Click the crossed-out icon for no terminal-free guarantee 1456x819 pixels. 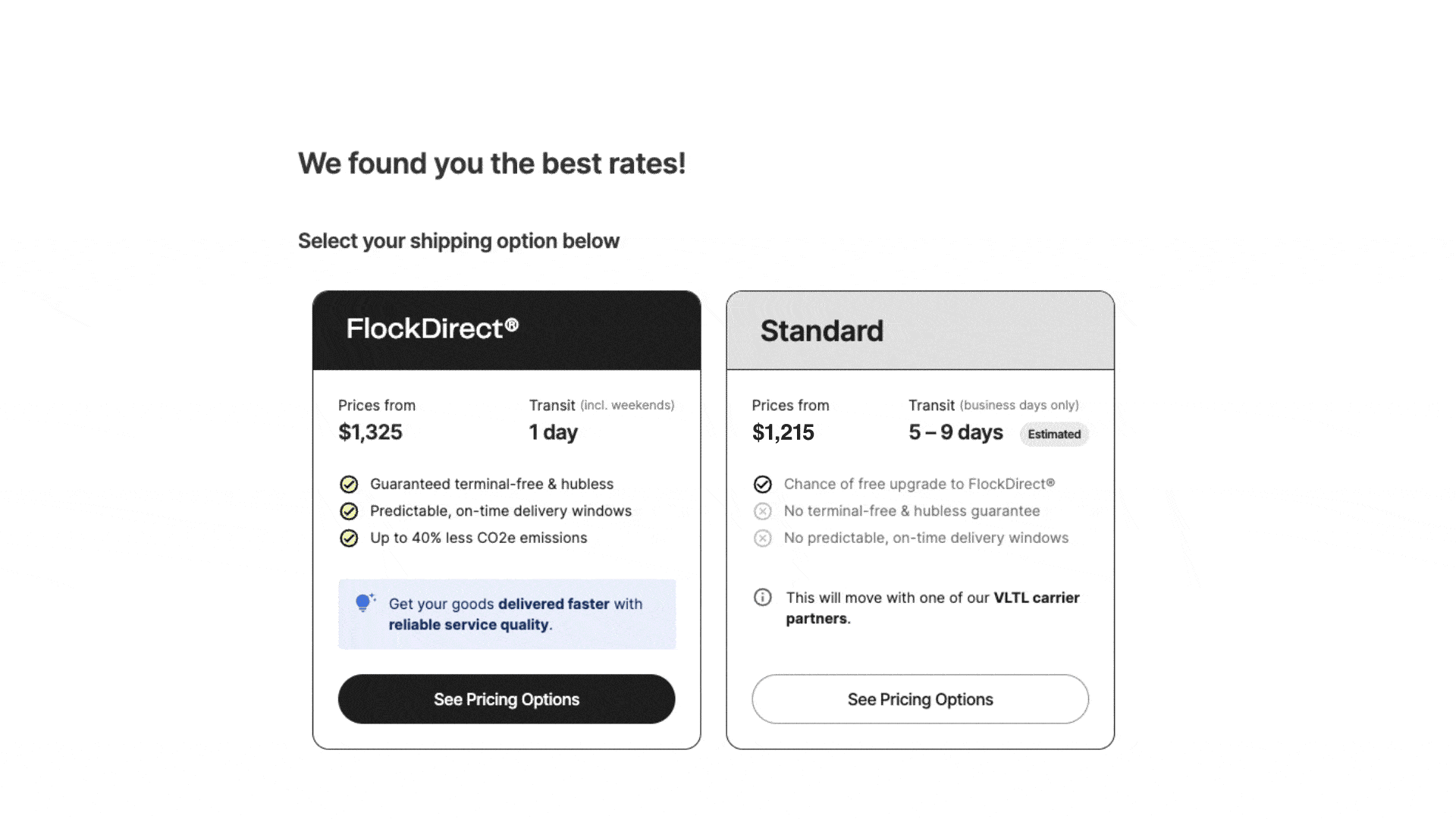coord(763,511)
